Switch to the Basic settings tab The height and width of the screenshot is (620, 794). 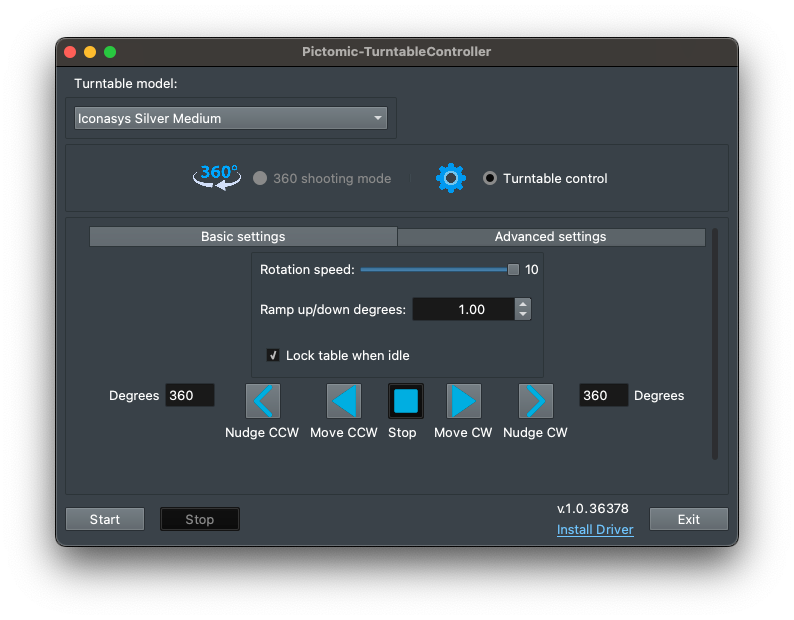point(243,237)
